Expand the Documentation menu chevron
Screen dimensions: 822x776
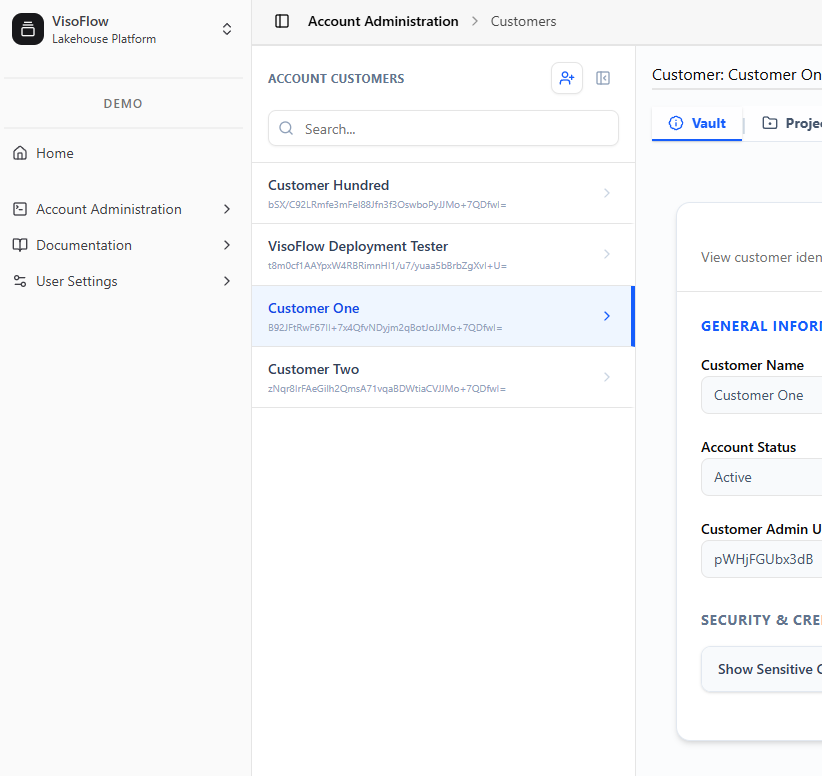pyautogui.click(x=227, y=245)
